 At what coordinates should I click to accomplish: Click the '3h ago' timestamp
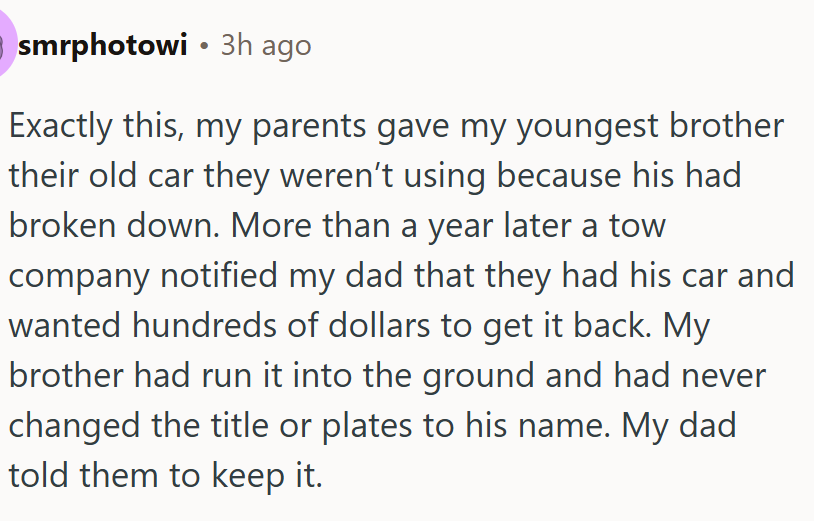265,46
